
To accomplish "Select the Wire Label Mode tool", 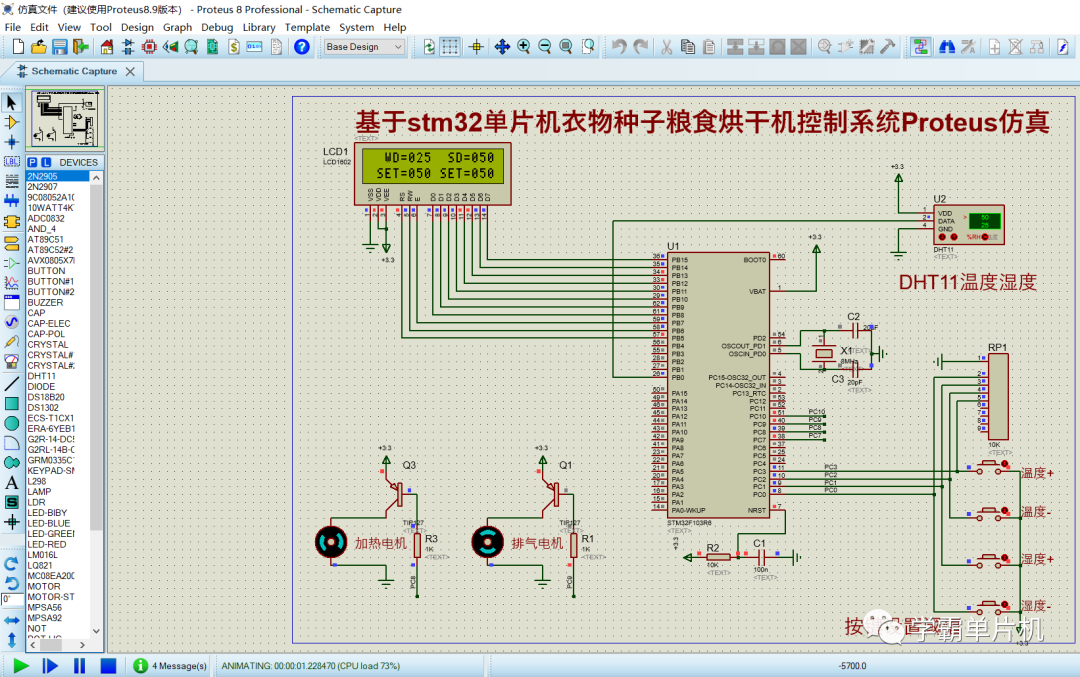I will 12,162.
